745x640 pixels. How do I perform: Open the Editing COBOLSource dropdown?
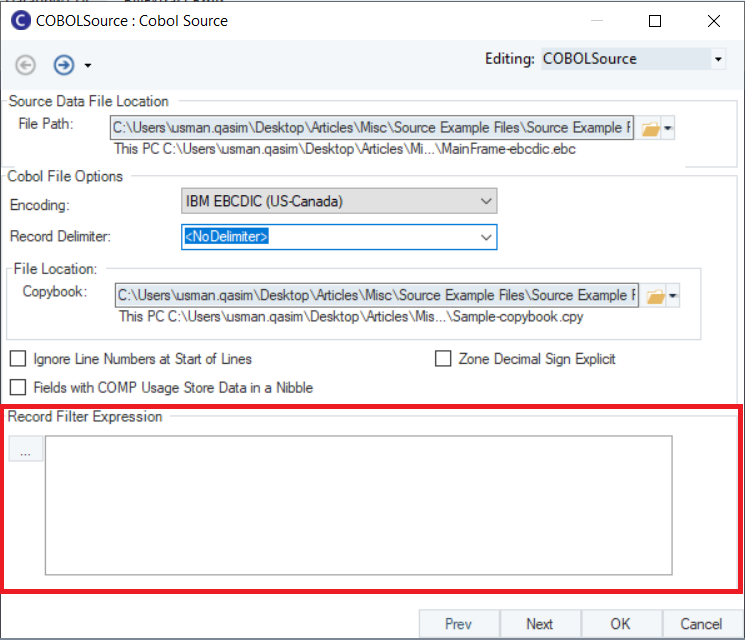pos(718,59)
